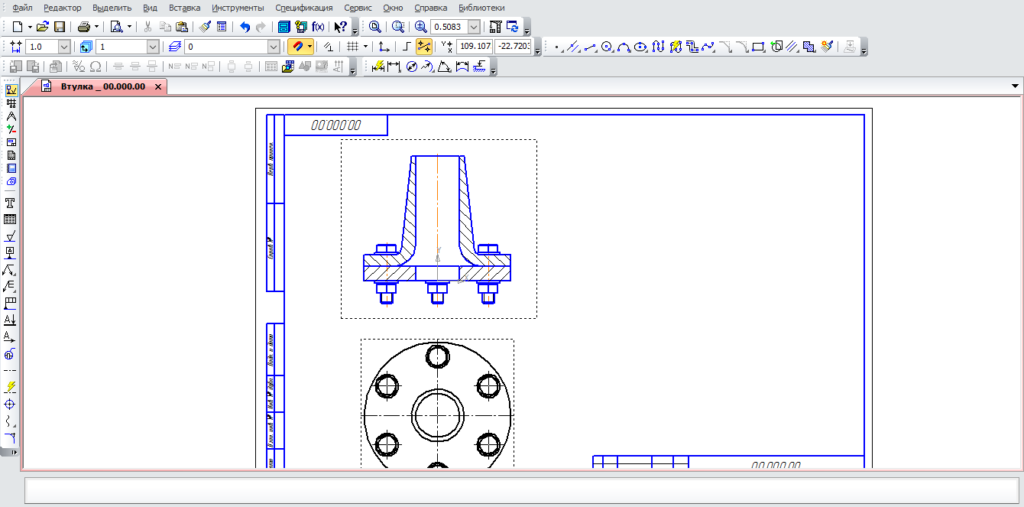
Task: Open the document tabs list arrow
Action: pos(1015,87)
